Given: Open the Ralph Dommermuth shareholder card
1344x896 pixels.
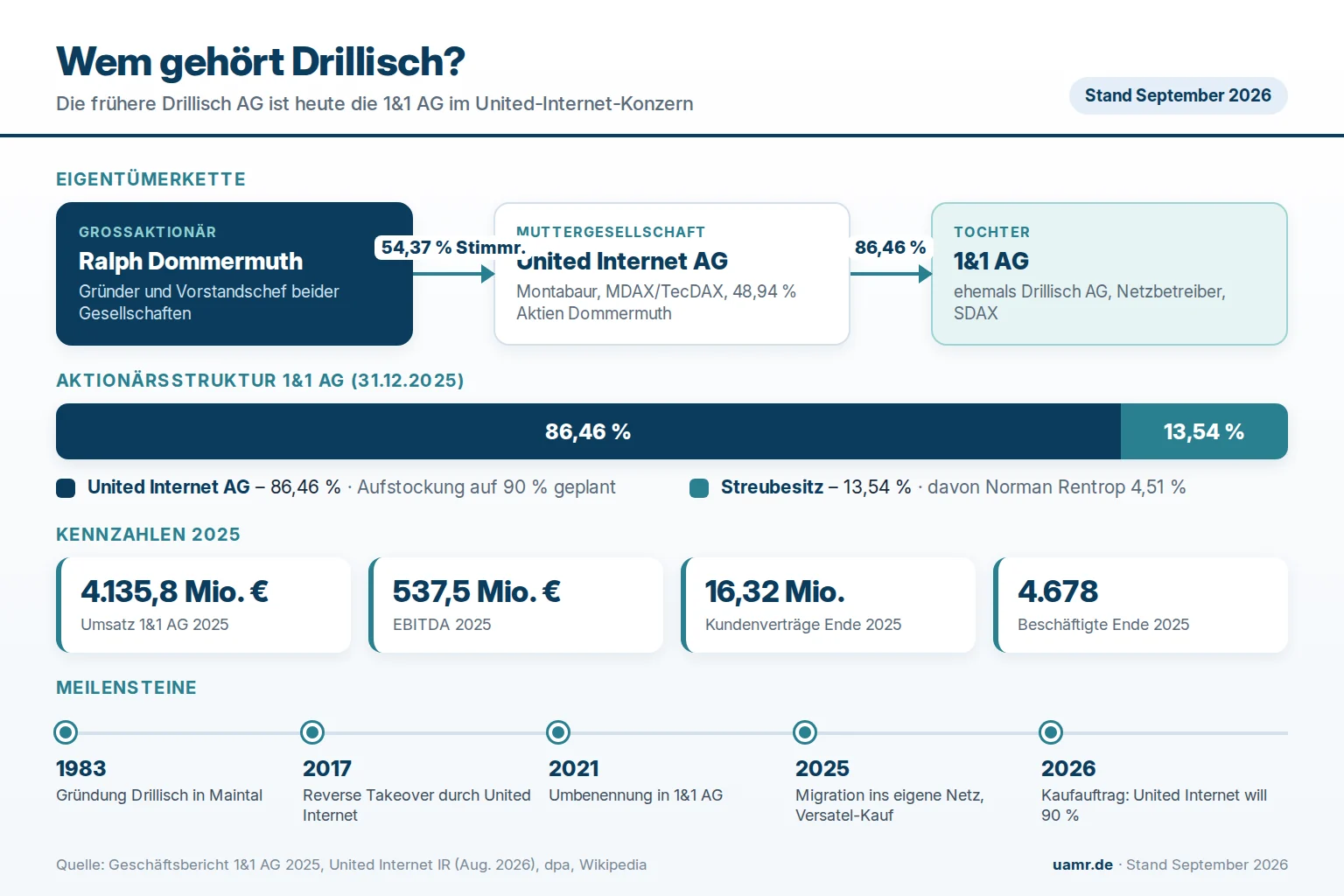Looking at the screenshot, I should coord(234,274).
